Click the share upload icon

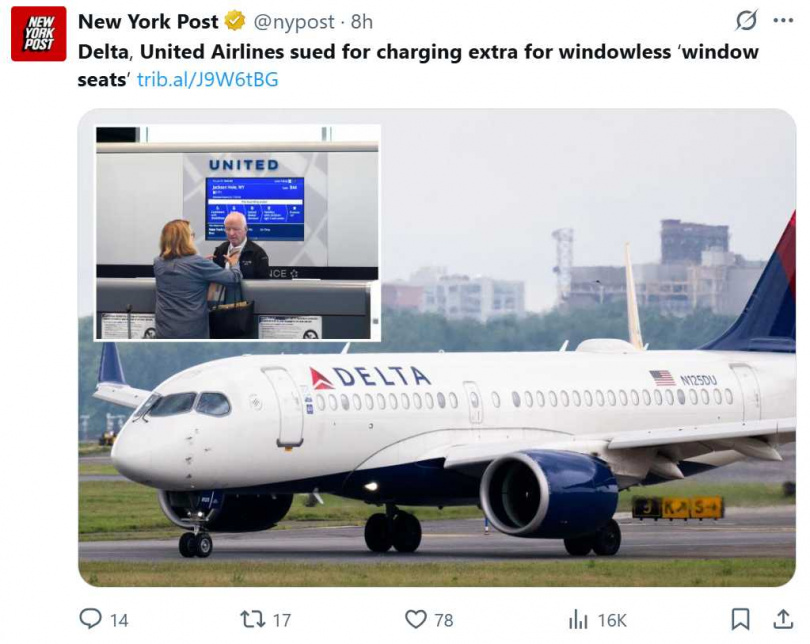pos(783,619)
